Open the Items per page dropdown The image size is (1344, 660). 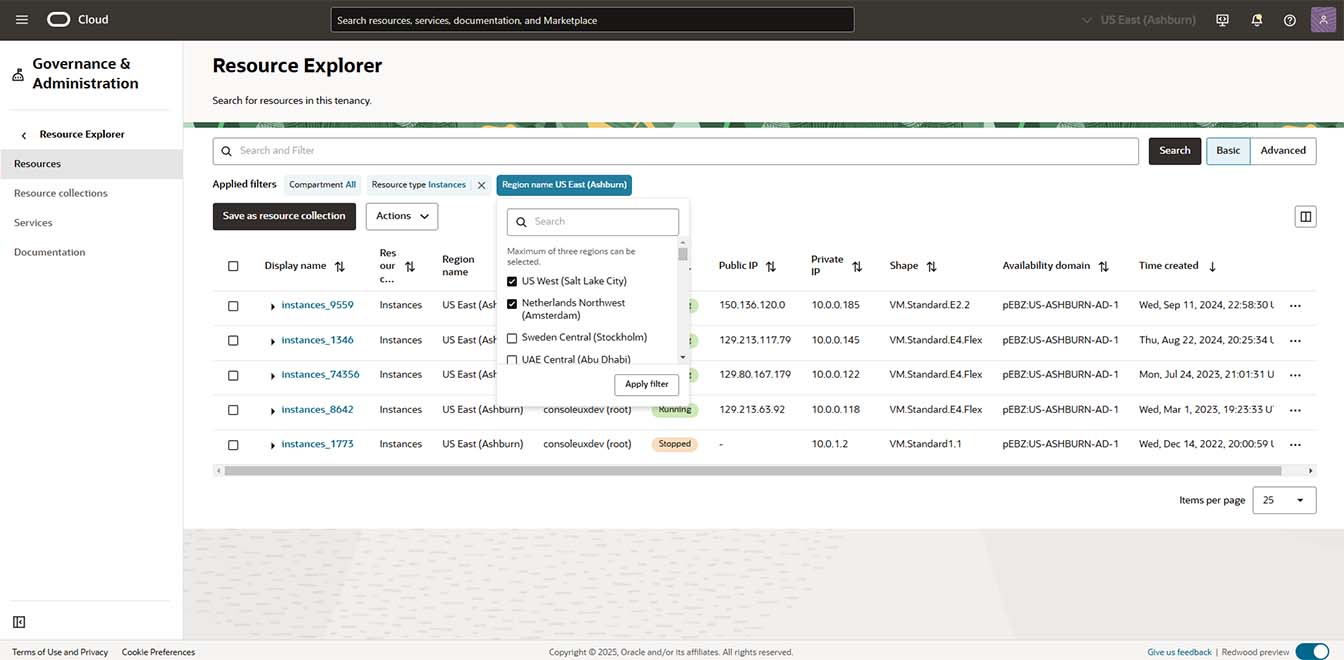1284,500
